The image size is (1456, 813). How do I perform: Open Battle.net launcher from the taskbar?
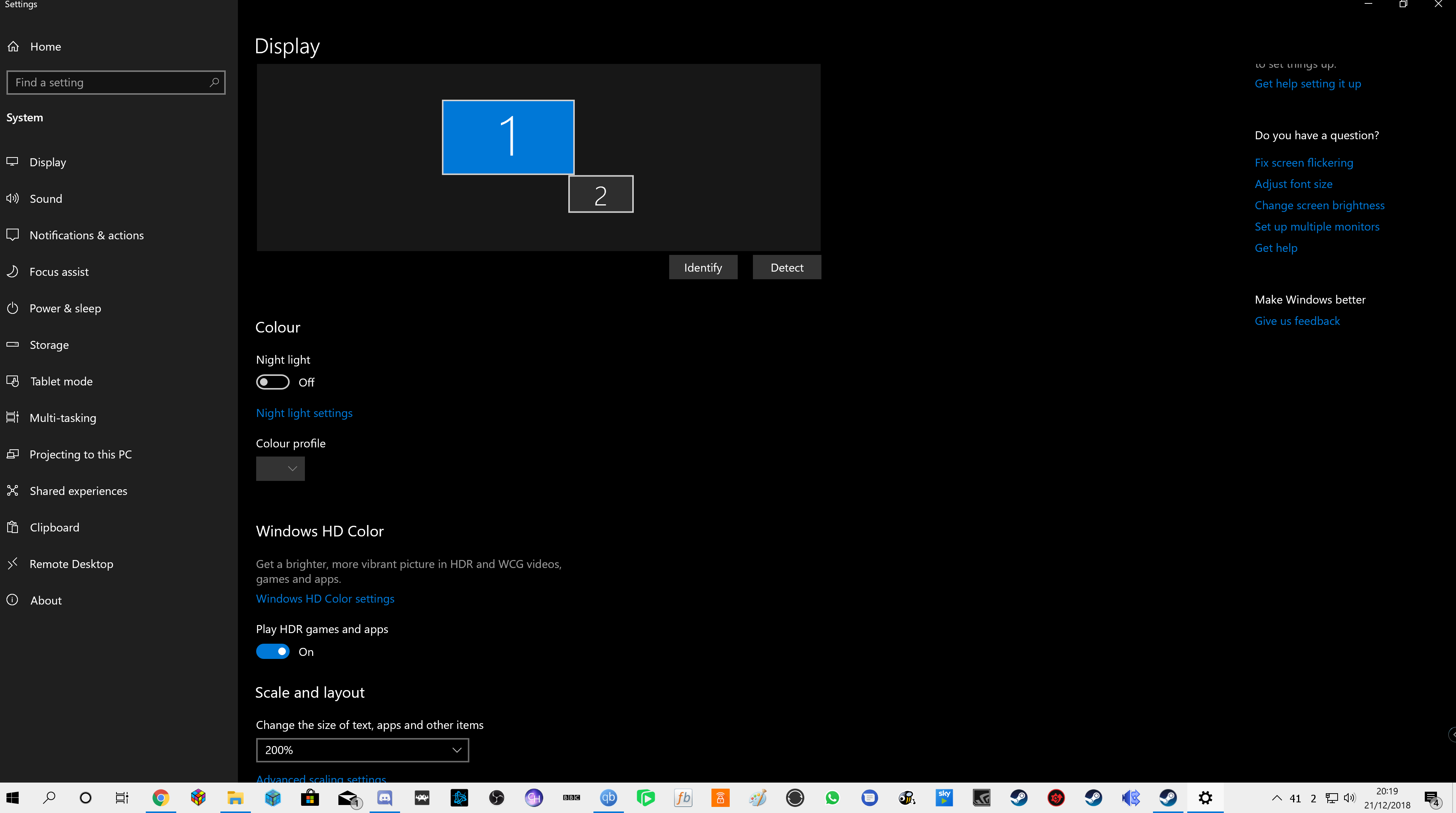459,798
